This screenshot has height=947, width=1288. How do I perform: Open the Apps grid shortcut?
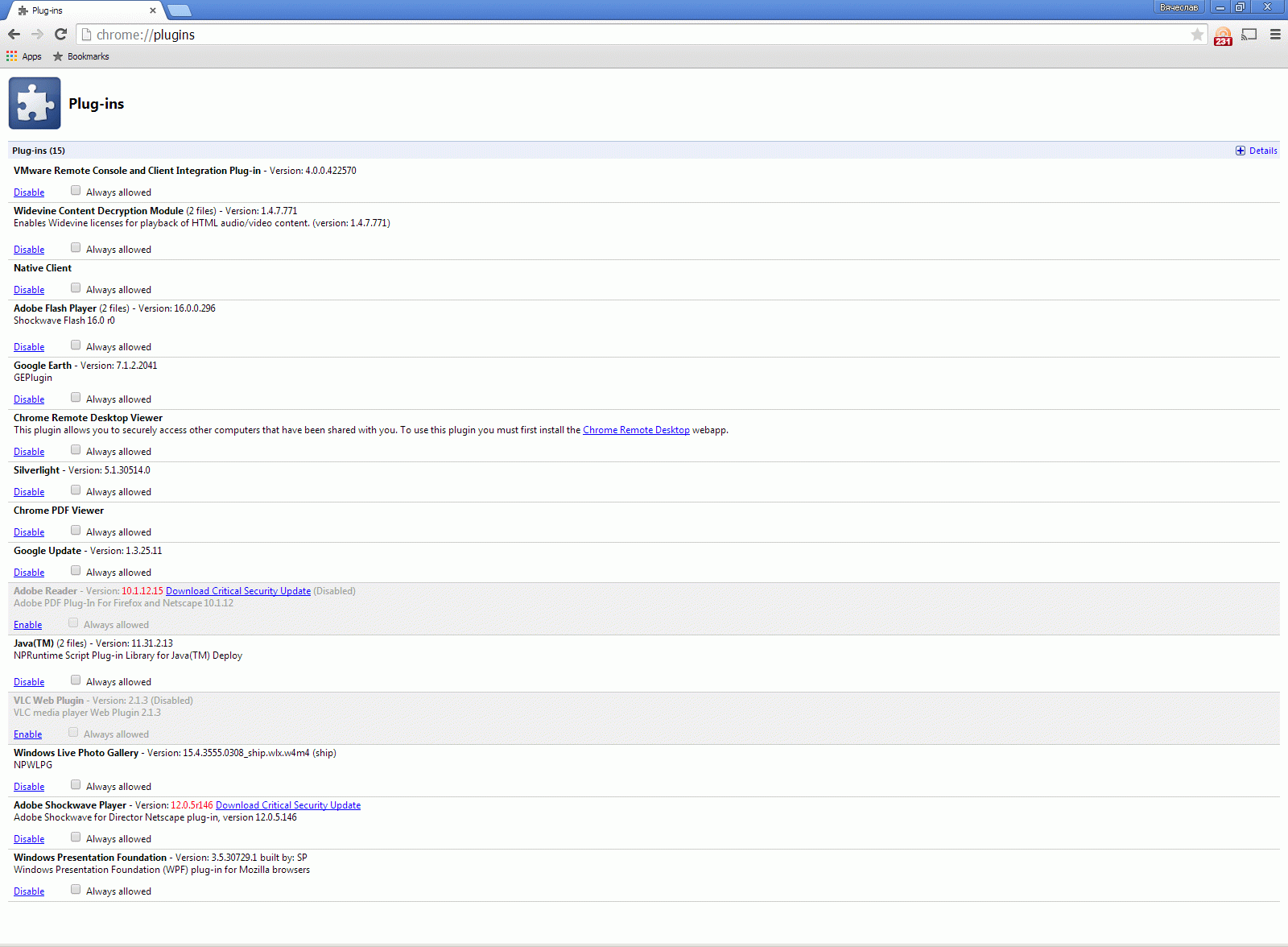click(x=24, y=56)
